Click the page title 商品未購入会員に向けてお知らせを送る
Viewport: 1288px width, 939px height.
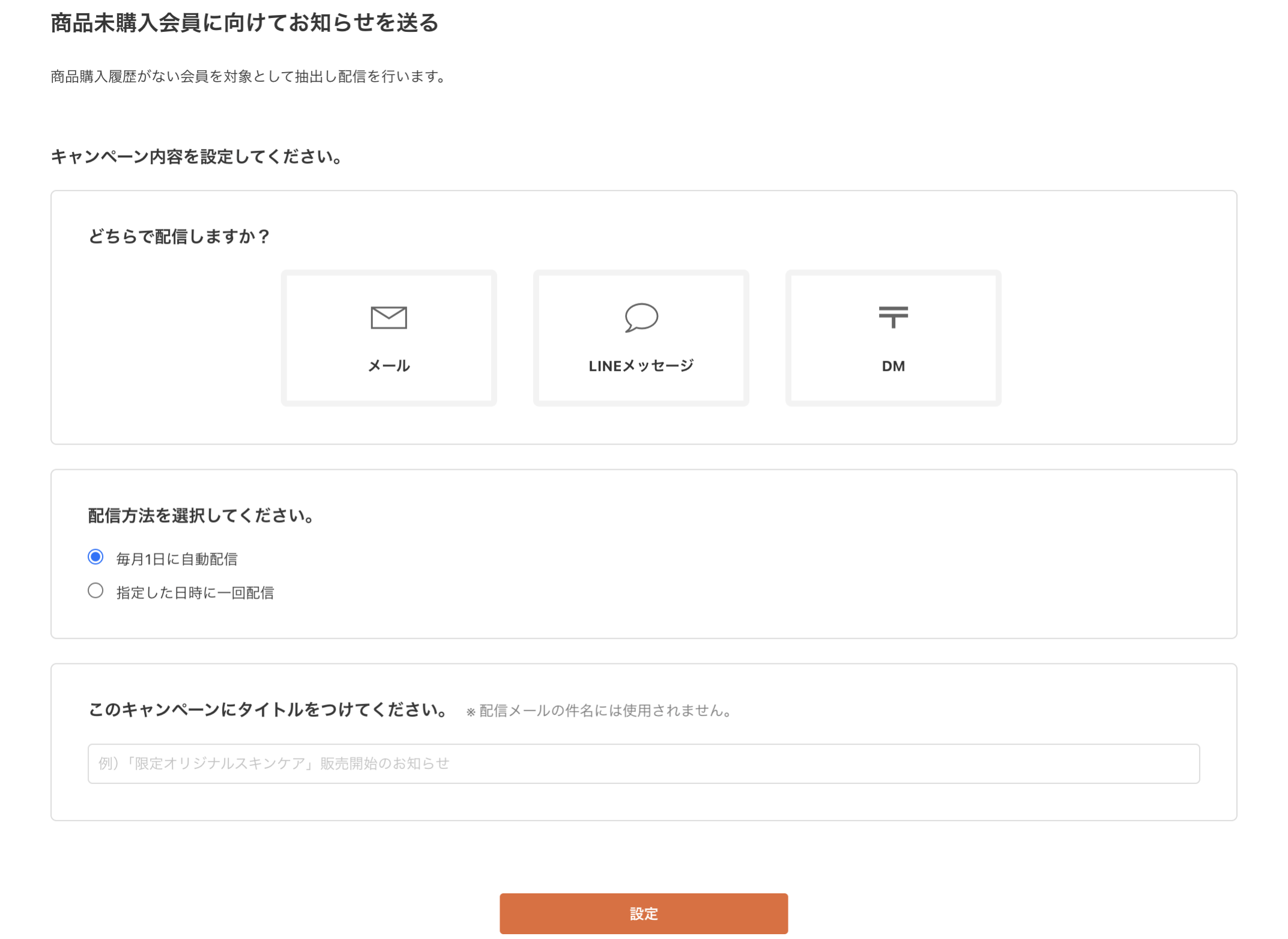(244, 24)
